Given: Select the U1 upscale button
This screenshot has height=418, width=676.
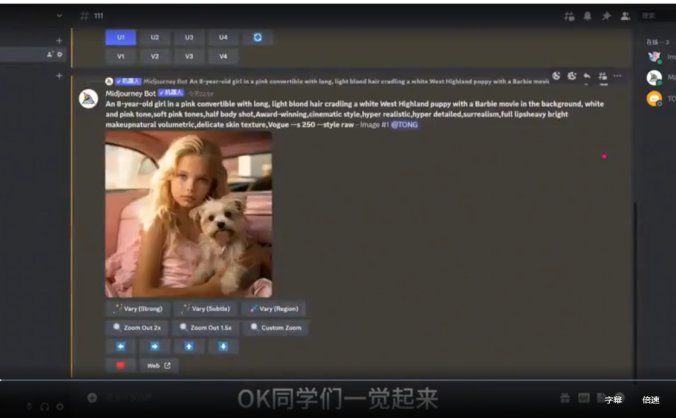Looking at the screenshot, I should [x=120, y=37].
